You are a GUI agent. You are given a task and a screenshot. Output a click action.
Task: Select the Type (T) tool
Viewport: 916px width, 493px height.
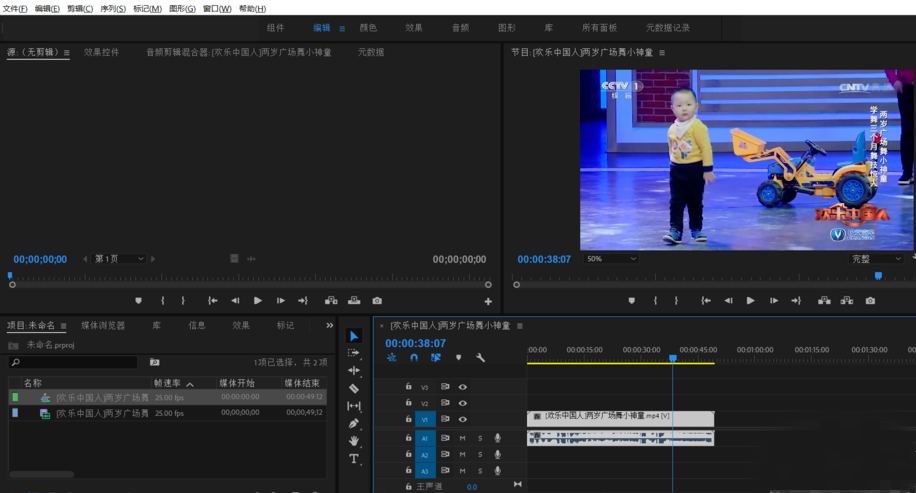(x=354, y=459)
